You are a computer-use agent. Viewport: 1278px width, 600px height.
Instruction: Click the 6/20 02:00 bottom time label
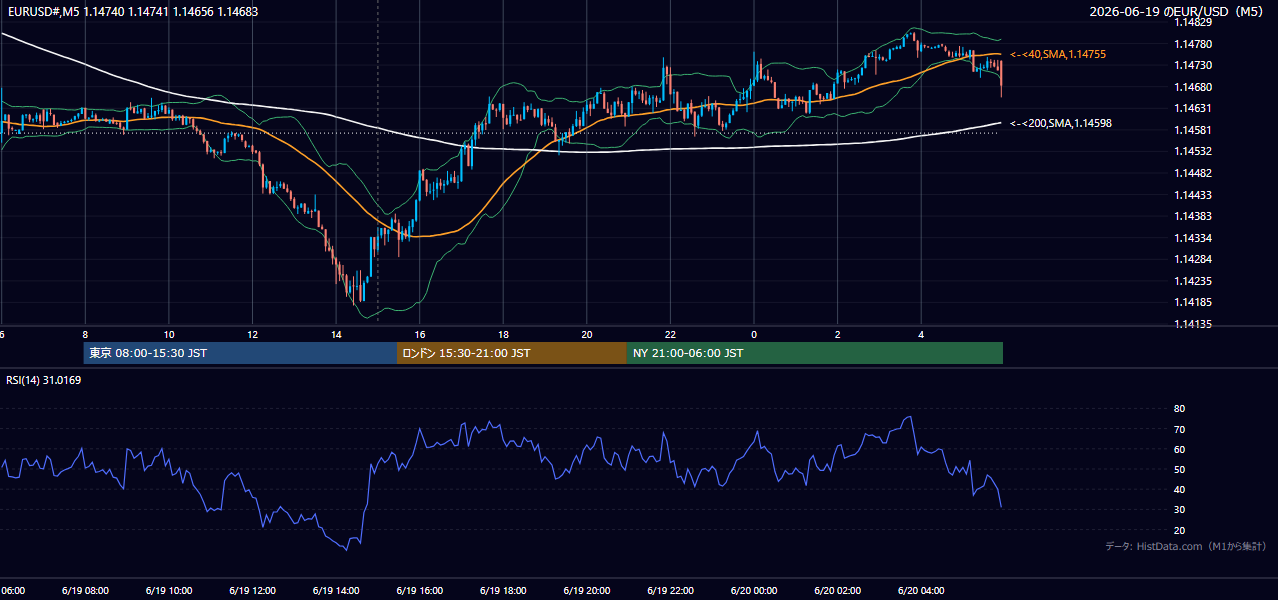point(837,591)
